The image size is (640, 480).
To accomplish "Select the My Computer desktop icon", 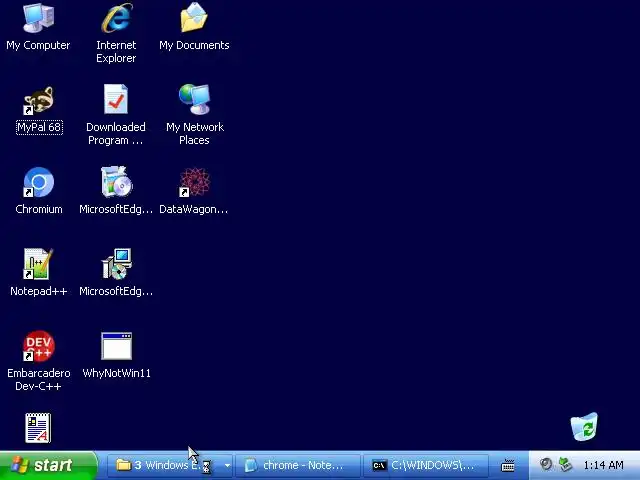I will click(x=38, y=18).
